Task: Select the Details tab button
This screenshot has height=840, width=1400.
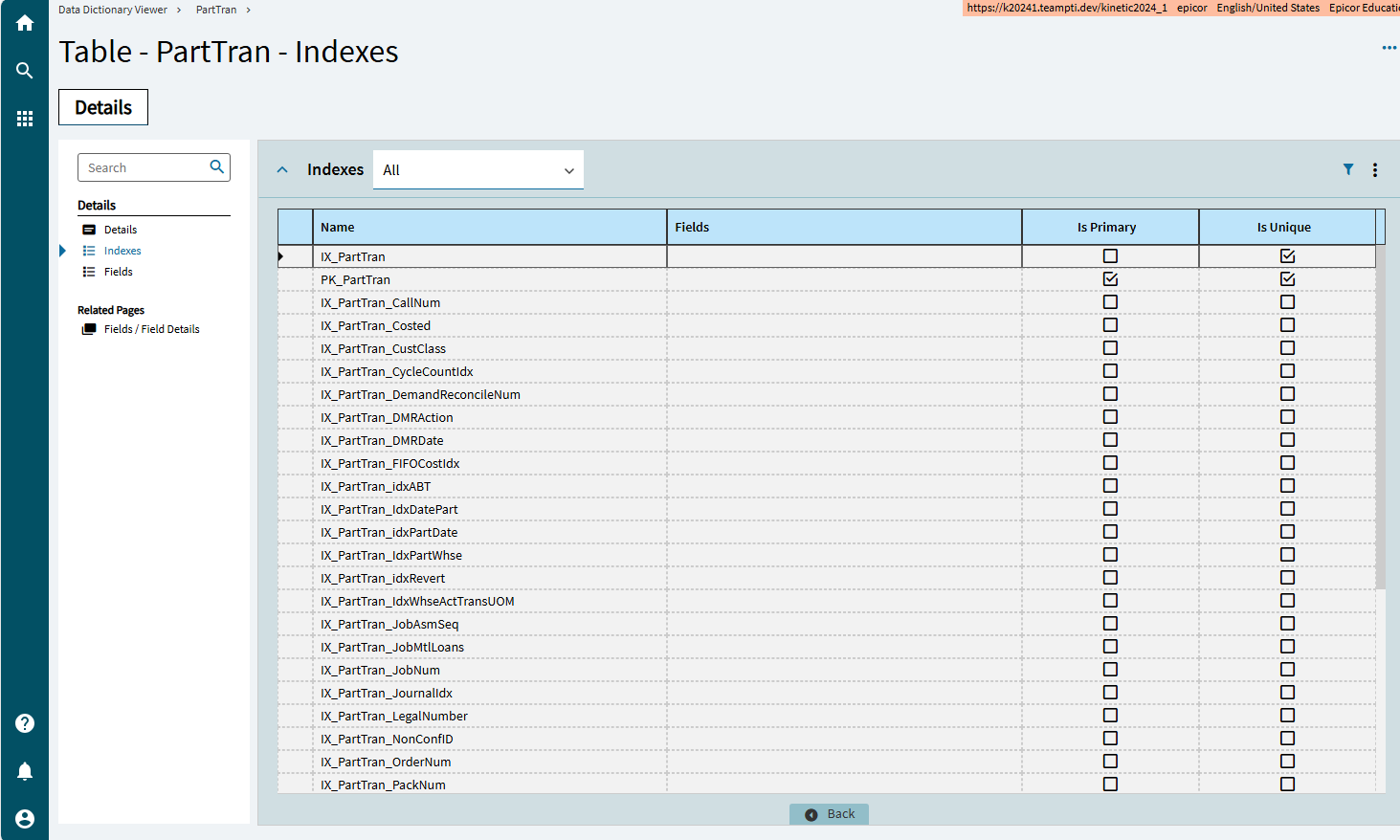Action: [x=103, y=107]
